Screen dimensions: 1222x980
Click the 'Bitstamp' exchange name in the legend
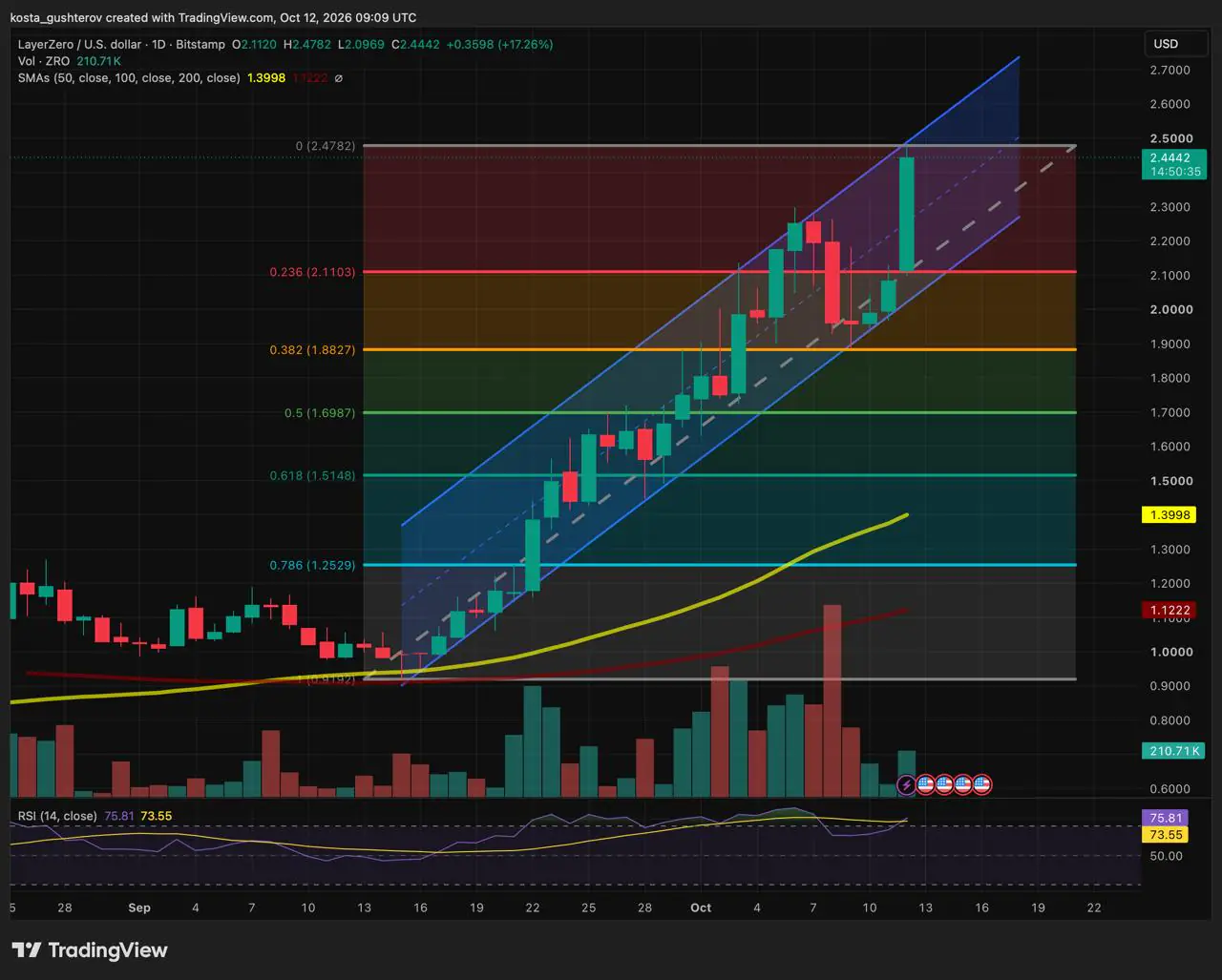[202, 45]
